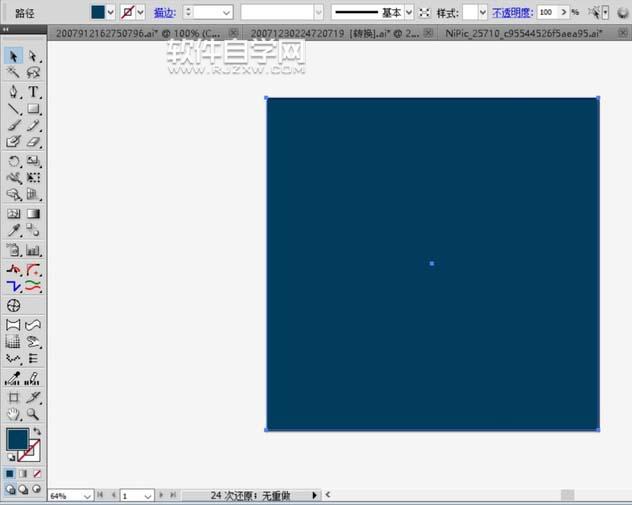Click the control bar fill swatch

pyautogui.click(x=98, y=12)
